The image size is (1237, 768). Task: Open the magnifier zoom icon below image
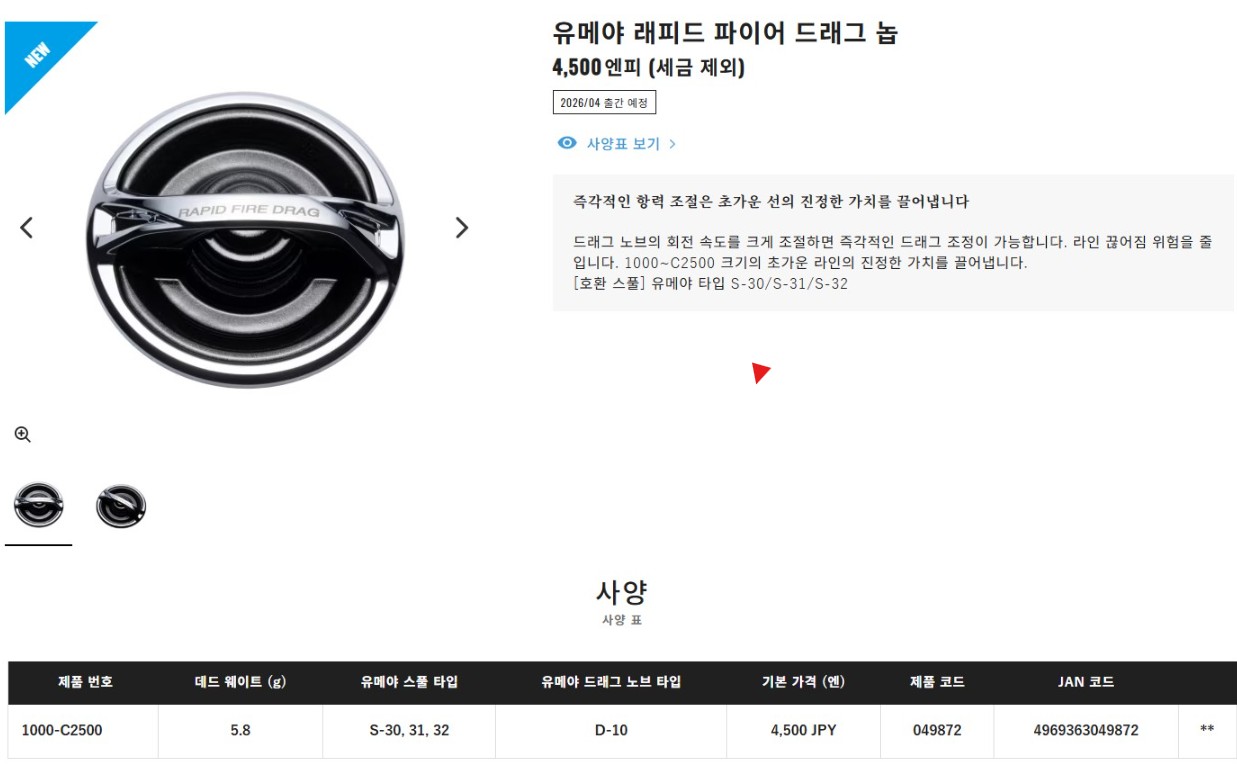[23, 435]
